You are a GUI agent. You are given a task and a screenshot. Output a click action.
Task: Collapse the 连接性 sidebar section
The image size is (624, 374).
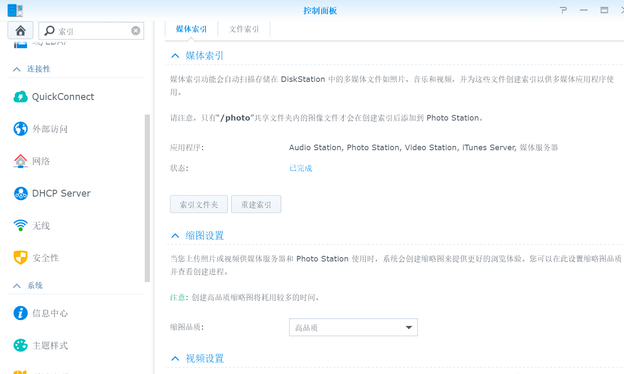point(16,69)
